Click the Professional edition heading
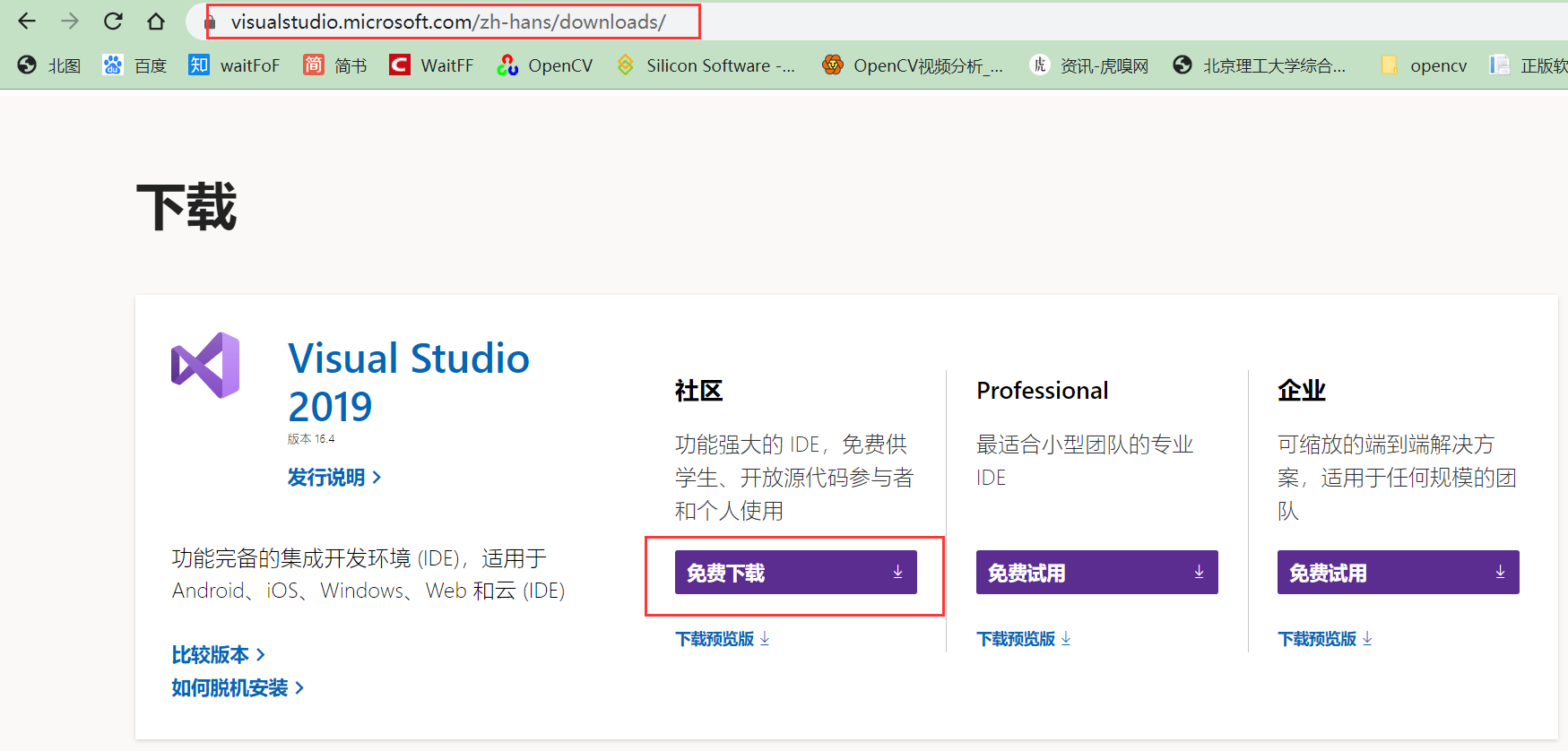Screen dimensions: 1568x751 click(x=1043, y=391)
